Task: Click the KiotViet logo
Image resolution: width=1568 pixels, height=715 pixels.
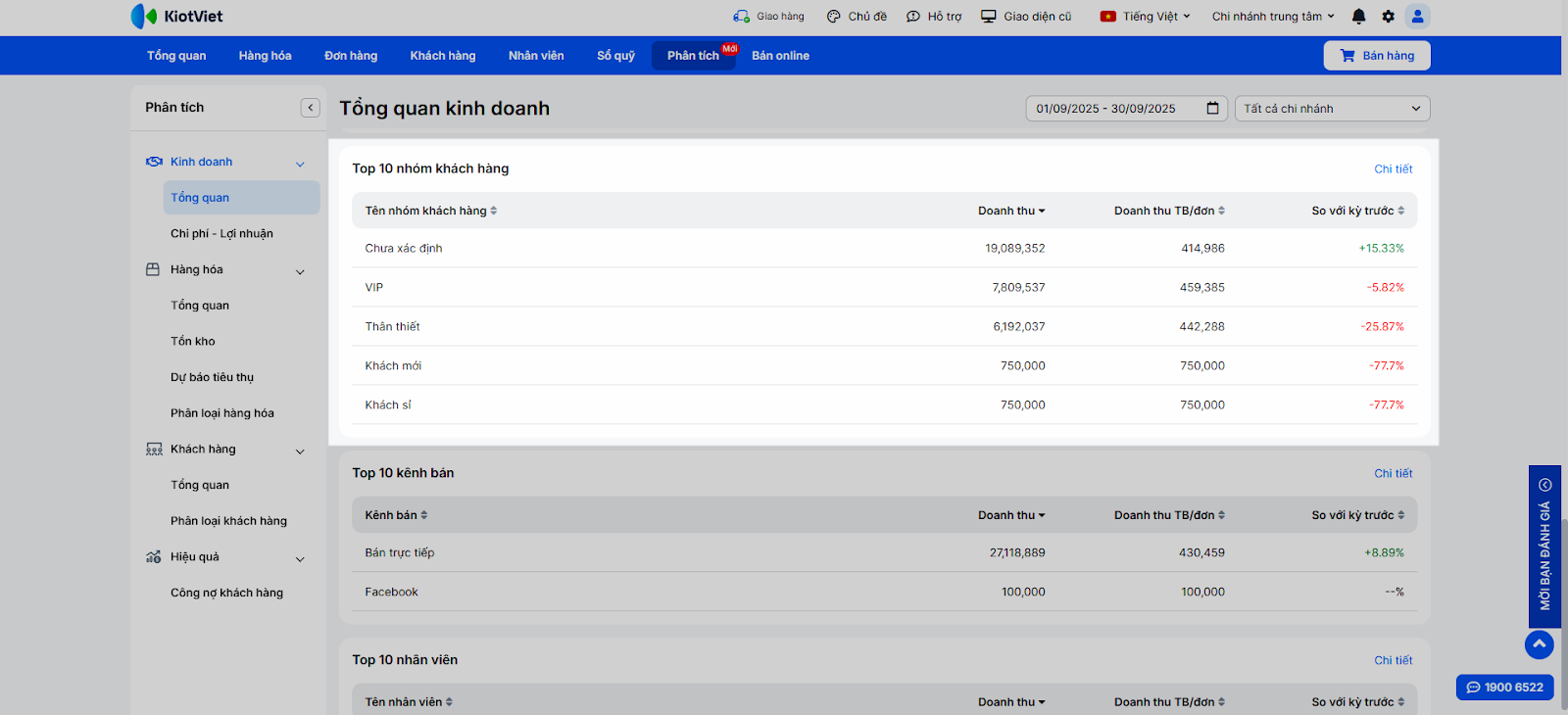Action: pyautogui.click(x=176, y=16)
